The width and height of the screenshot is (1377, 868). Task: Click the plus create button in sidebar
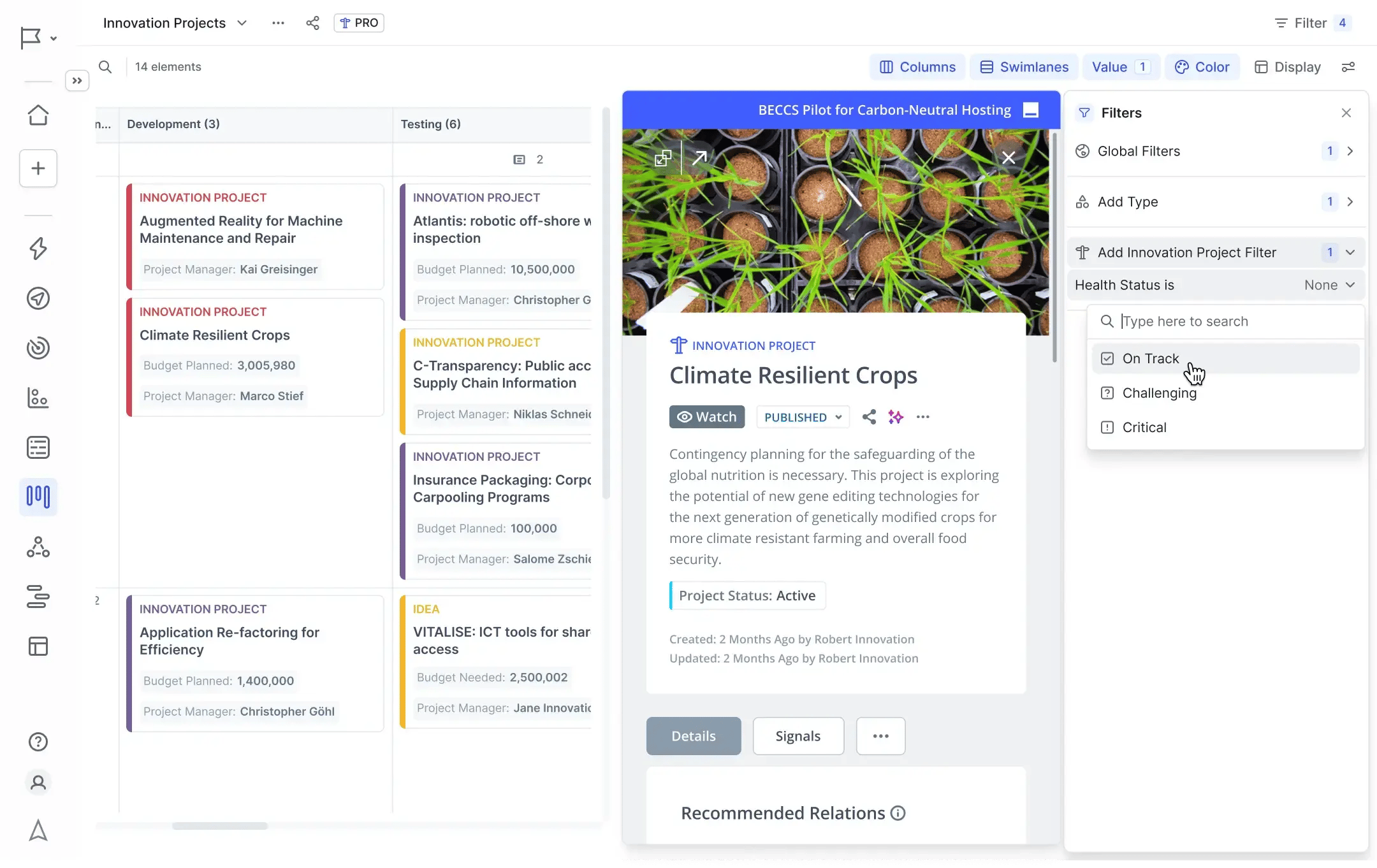pyautogui.click(x=38, y=168)
